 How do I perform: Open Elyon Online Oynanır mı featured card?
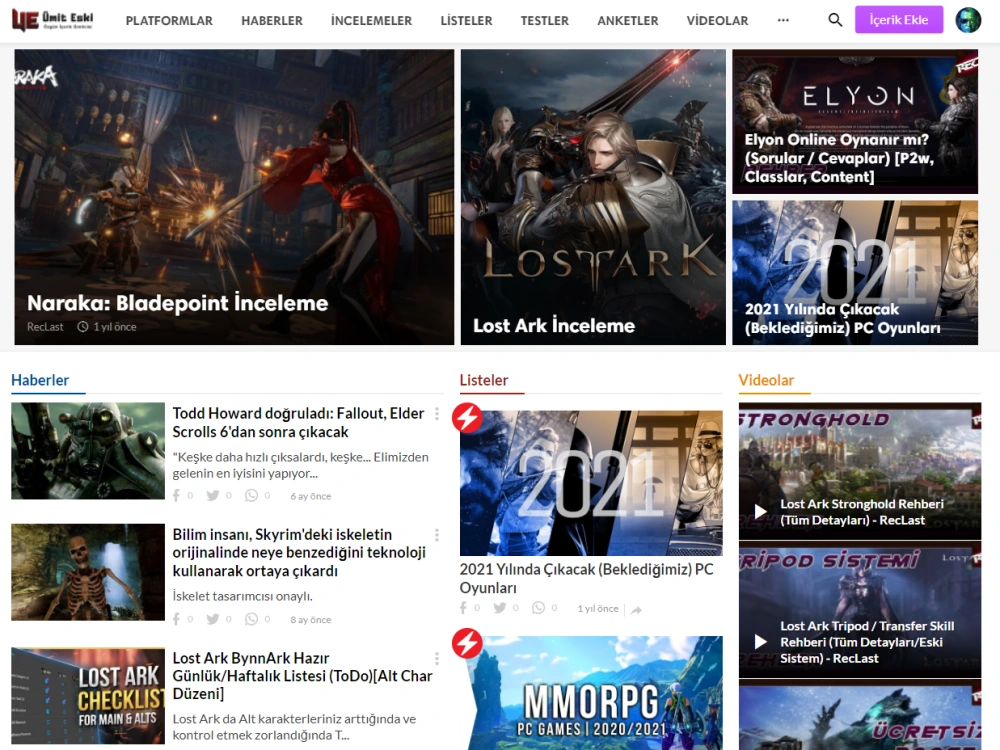click(x=855, y=122)
